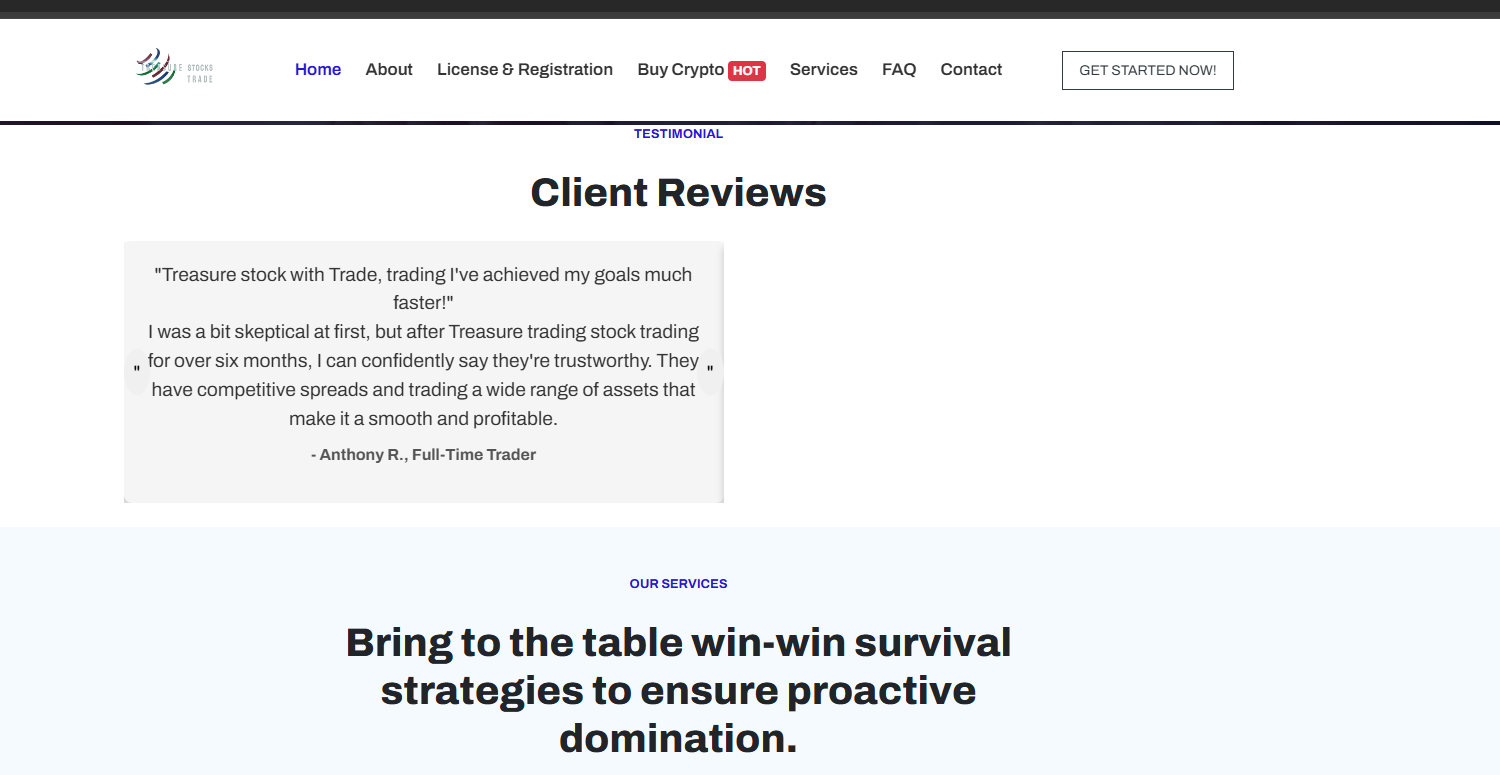This screenshot has height=775, width=1500.
Task: Click the OUR SERVICES section label
Action: pyautogui.click(x=678, y=584)
